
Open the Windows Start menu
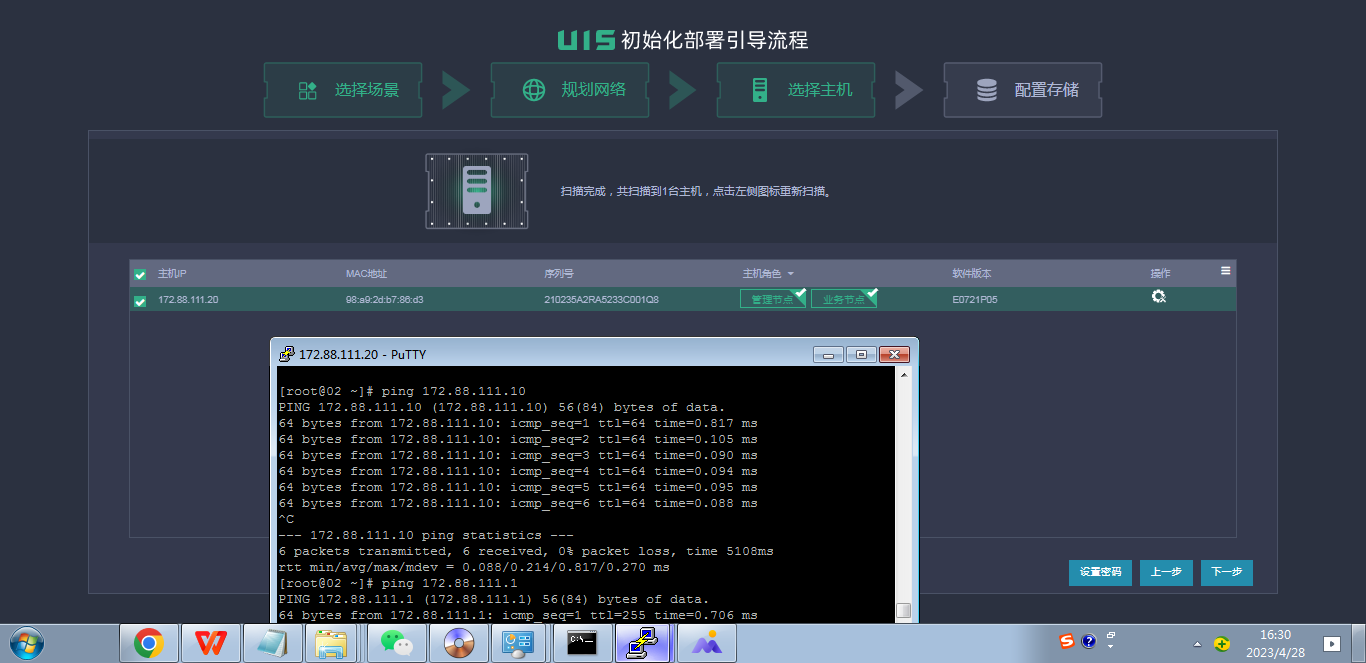(x=27, y=642)
